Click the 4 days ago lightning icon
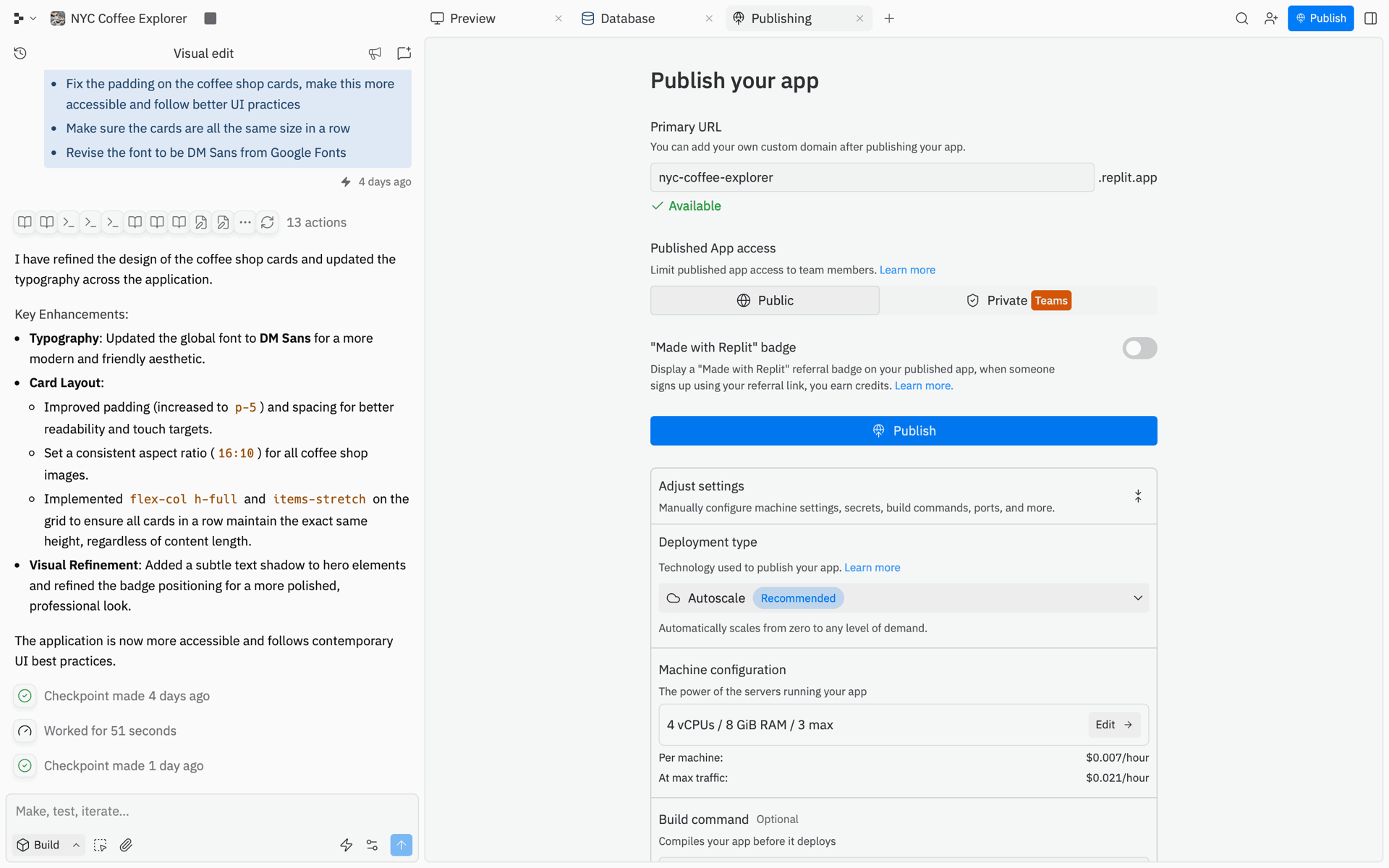The width and height of the screenshot is (1389, 868). click(x=346, y=182)
